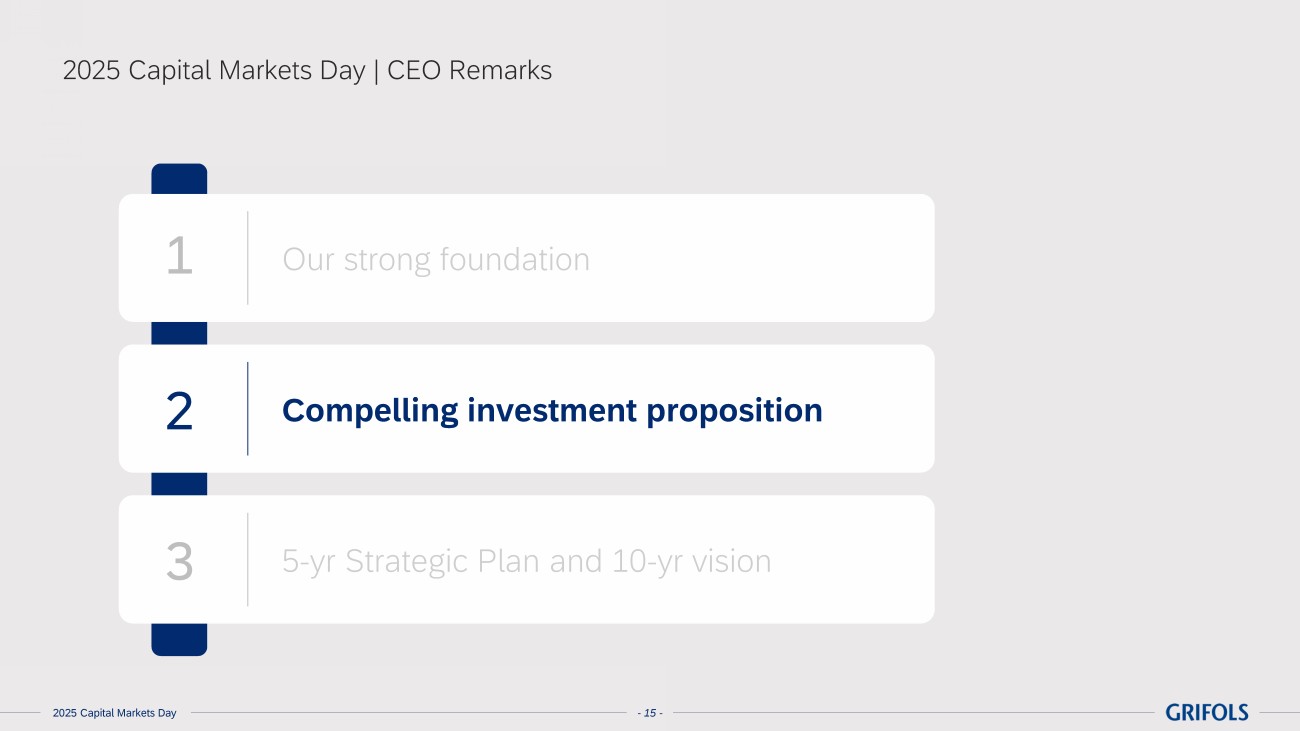Click footer label '2025 Capital Markets Day'

[x=114, y=713]
